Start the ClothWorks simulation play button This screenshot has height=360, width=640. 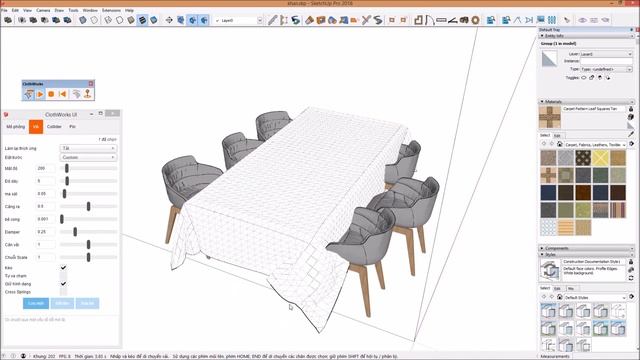click(x=40, y=94)
